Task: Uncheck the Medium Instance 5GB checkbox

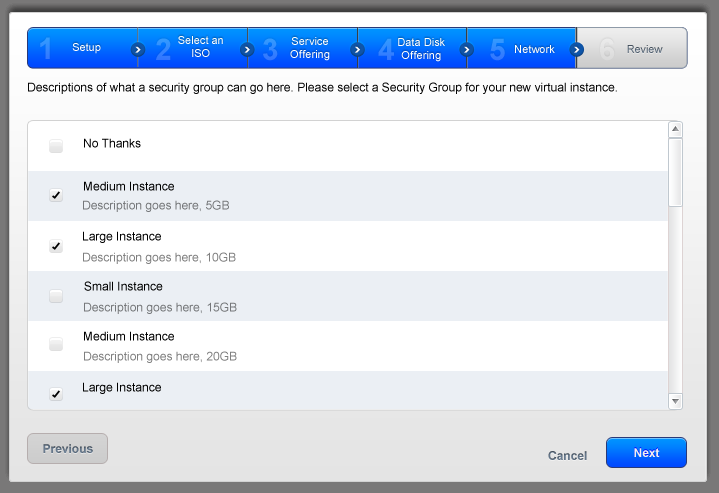Action: (56, 195)
